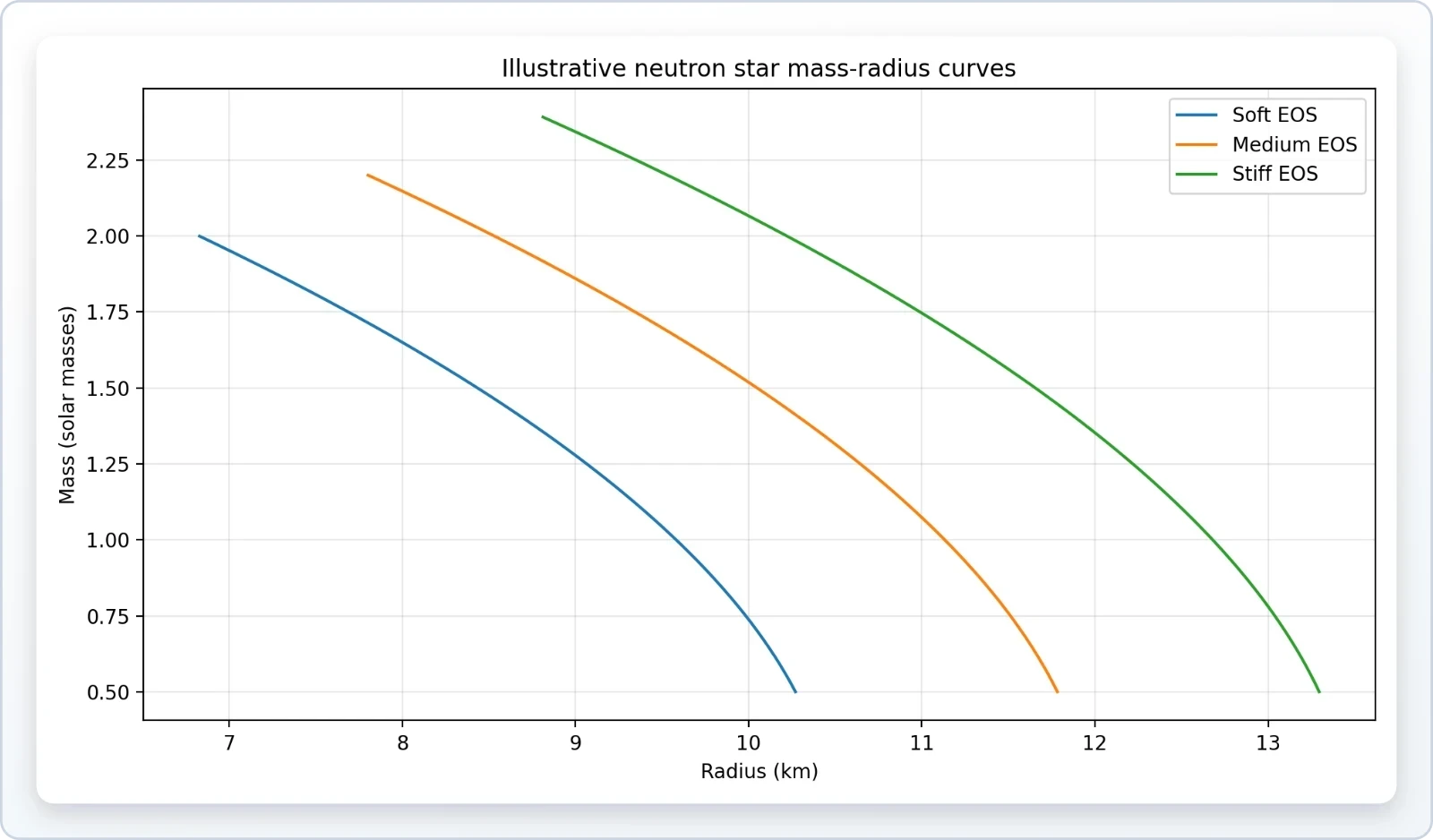Click y-axis tick label 2.25
The height and width of the screenshot is (840, 1433).
pyautogui.click(x=108, y=160)
